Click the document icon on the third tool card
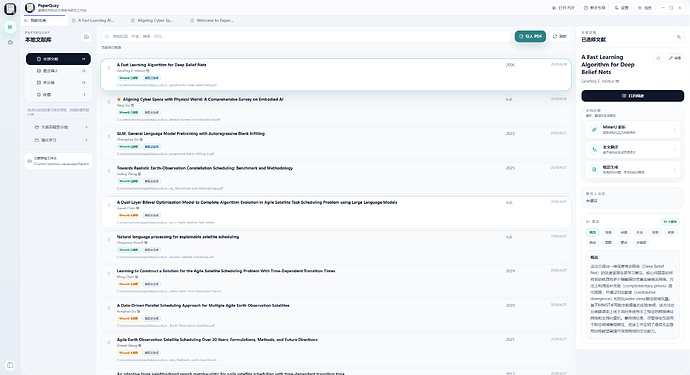Screen dimensions: 690x375 595,169
